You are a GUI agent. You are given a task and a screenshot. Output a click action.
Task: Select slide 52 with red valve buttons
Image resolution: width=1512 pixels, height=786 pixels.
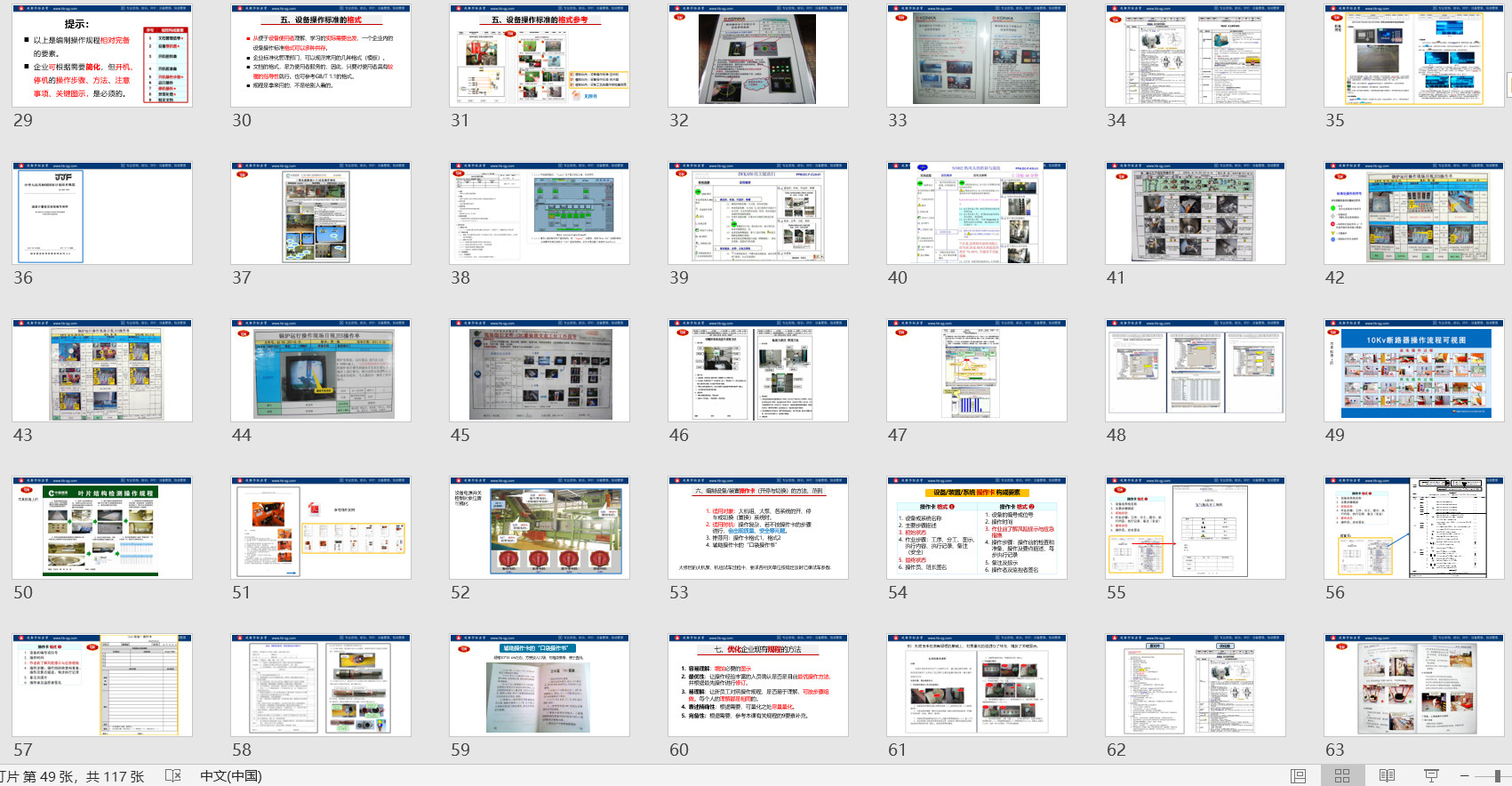540,527
